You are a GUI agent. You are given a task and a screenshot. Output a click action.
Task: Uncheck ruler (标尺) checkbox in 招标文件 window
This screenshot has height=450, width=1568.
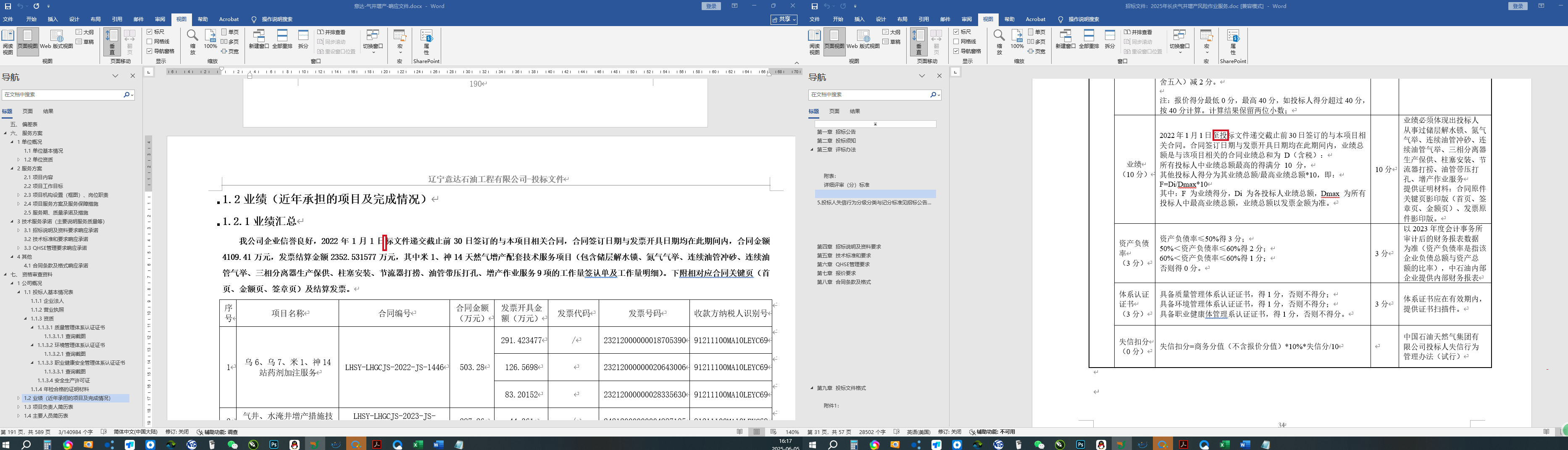pos(956,32)
